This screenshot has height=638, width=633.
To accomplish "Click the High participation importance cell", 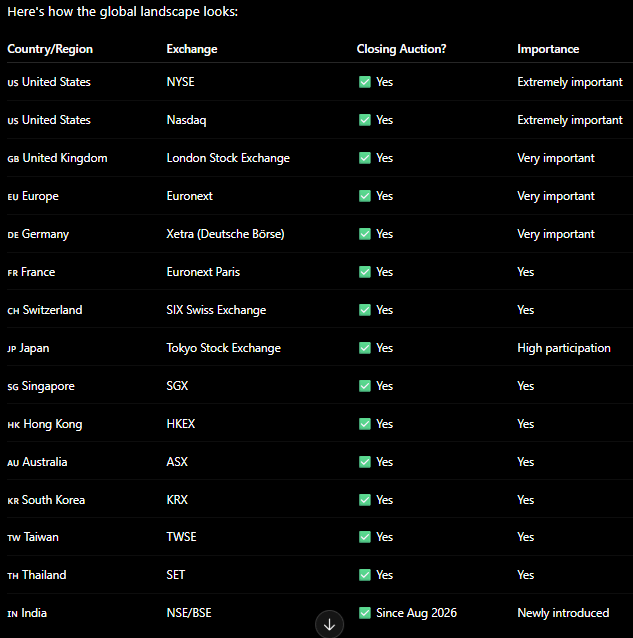I will 564,348.
